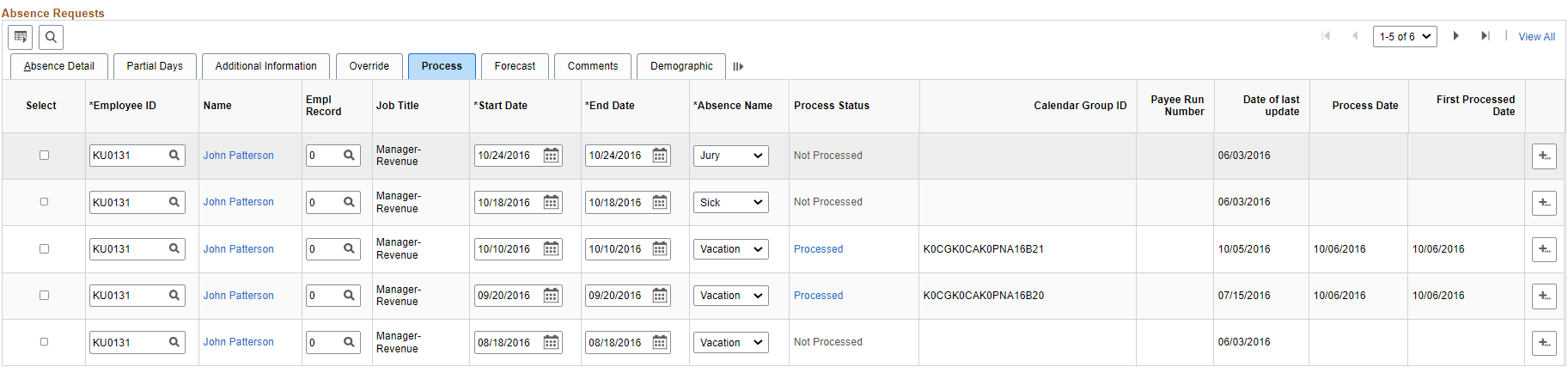Add row button in 10/10/2016 row
The image size is (1568, 373).
pyautogui.click(x=1544, y=249)
